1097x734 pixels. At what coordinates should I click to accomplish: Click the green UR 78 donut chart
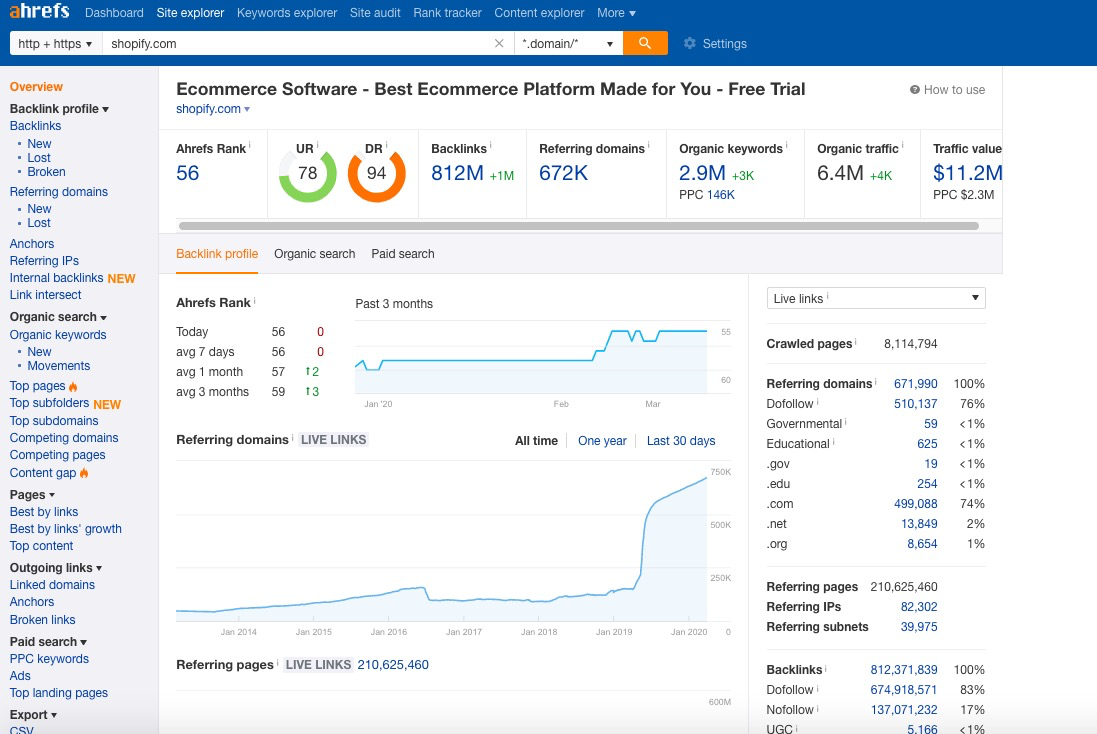(x=307, y=174)
